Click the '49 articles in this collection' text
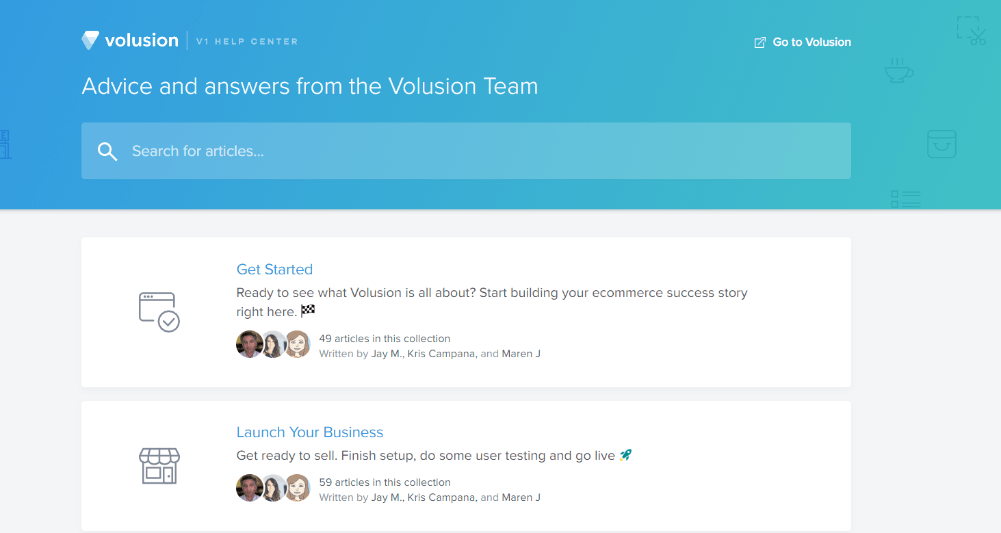 click(384, 338)
